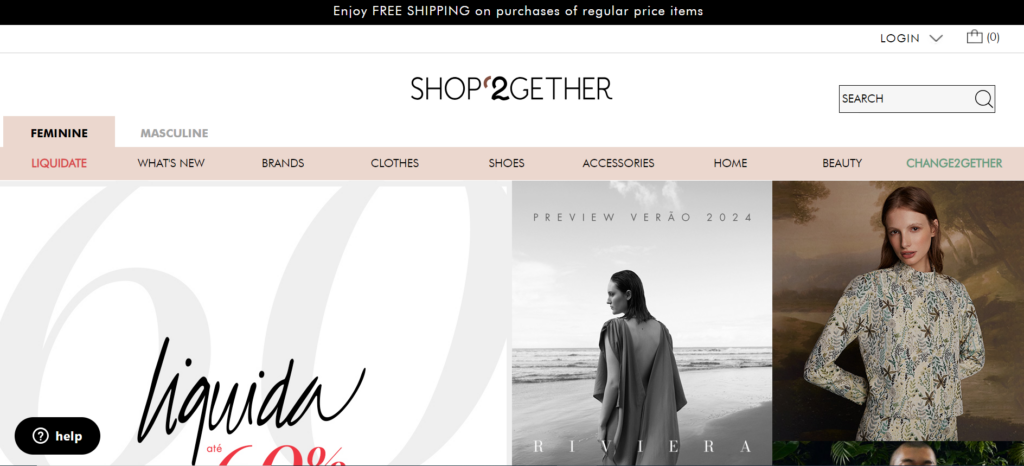
Task: Open the ACCESSORIES category
Action: pyautogui.click(x=618, y=163)
